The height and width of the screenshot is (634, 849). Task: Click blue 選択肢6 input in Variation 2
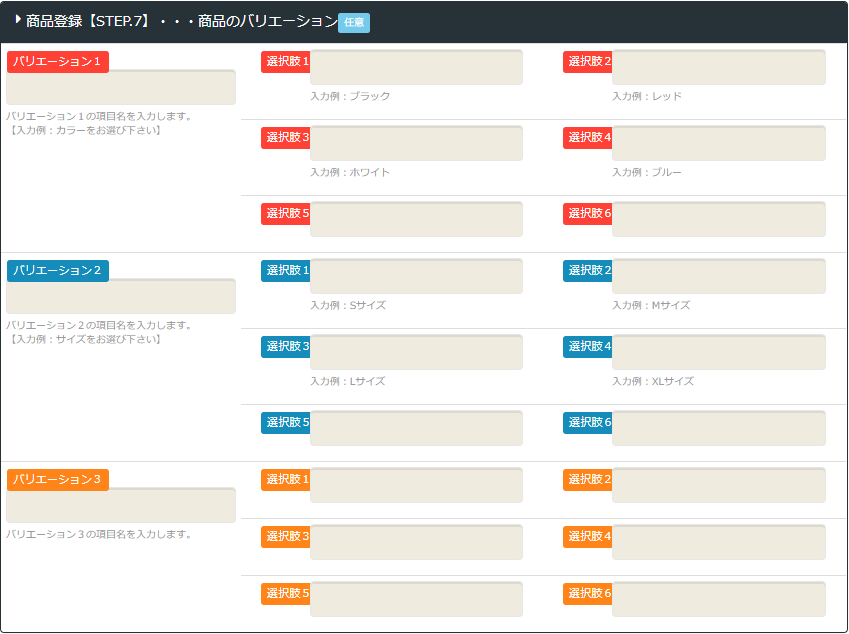point(718,429)
